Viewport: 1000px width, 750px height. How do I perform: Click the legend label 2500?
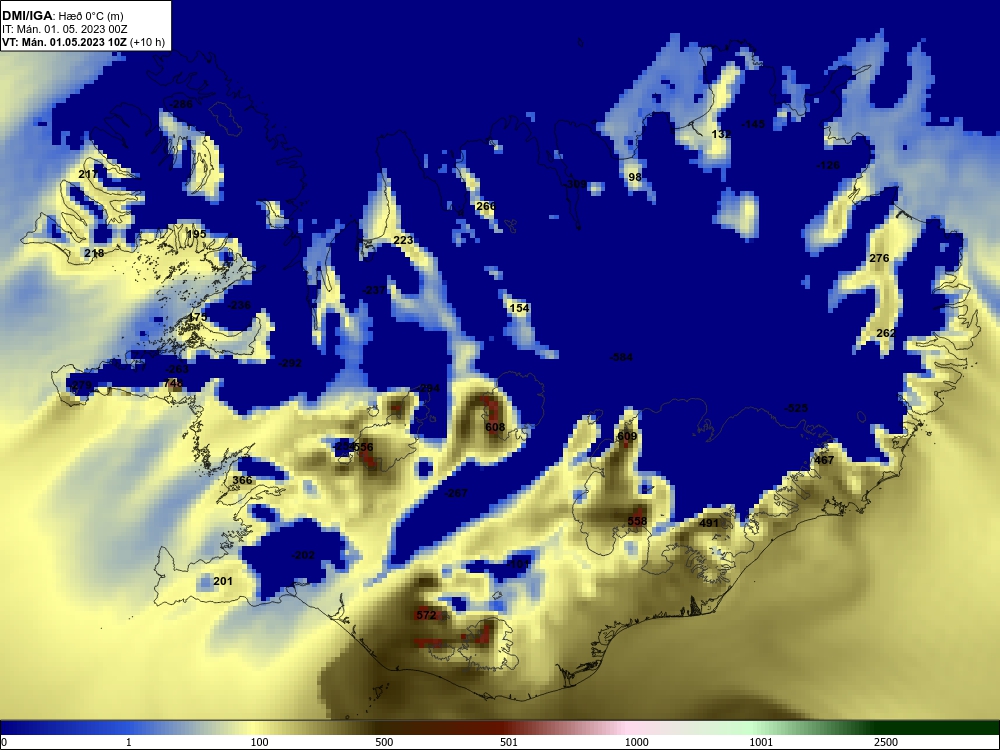[886, 742]
